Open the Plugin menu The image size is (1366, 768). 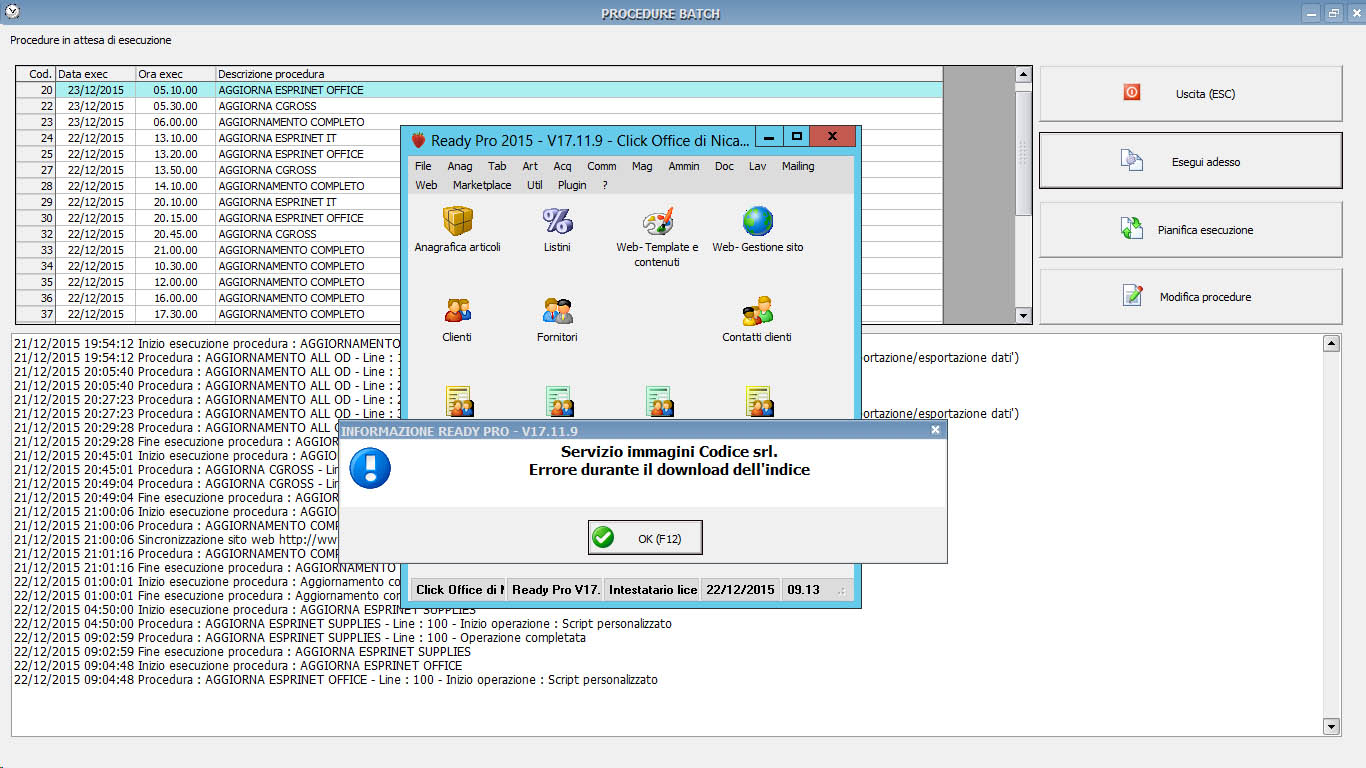click(x=572, y=185)
